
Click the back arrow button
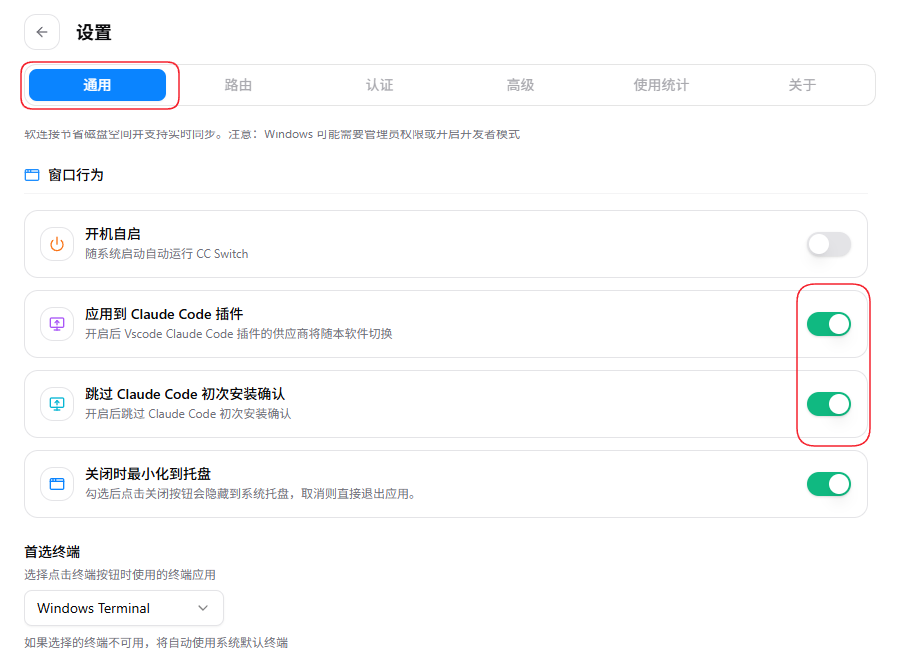pyautogui.click(x=42, y=32)
